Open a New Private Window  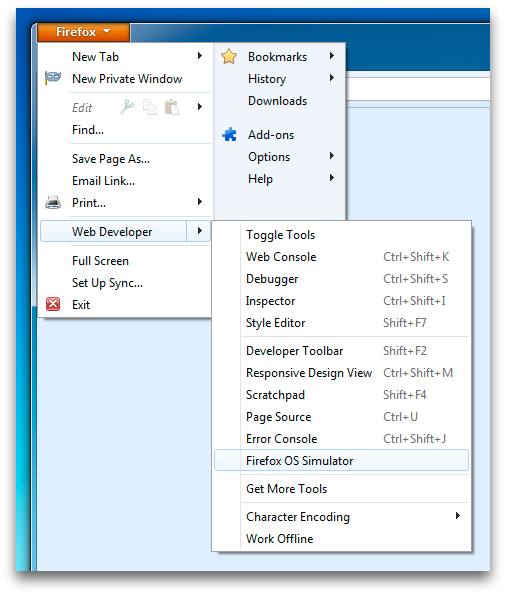(x=125, y=79)
